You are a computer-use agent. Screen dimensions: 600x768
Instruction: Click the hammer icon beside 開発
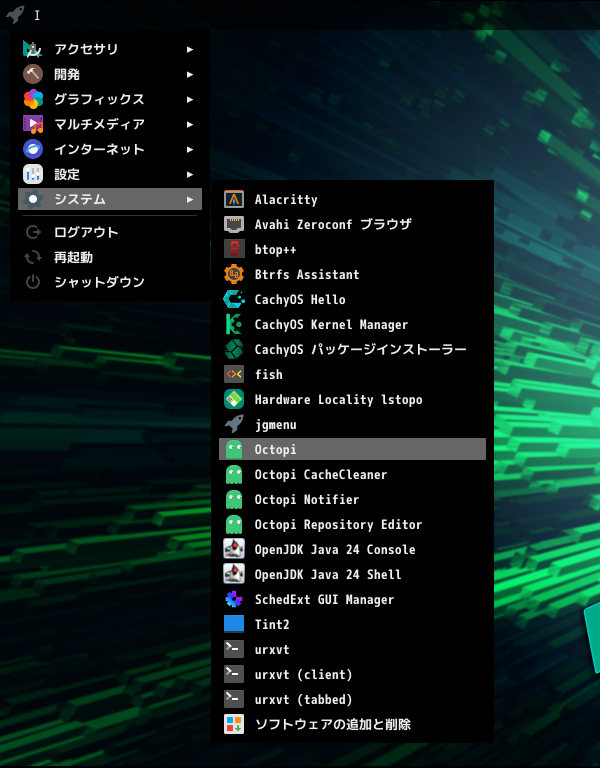33,74
